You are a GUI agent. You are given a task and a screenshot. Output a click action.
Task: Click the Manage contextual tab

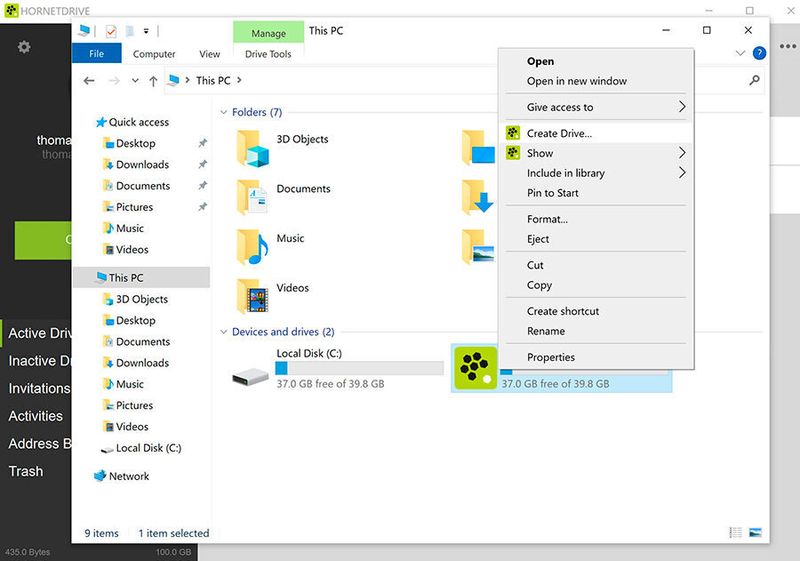coord(268,33)
